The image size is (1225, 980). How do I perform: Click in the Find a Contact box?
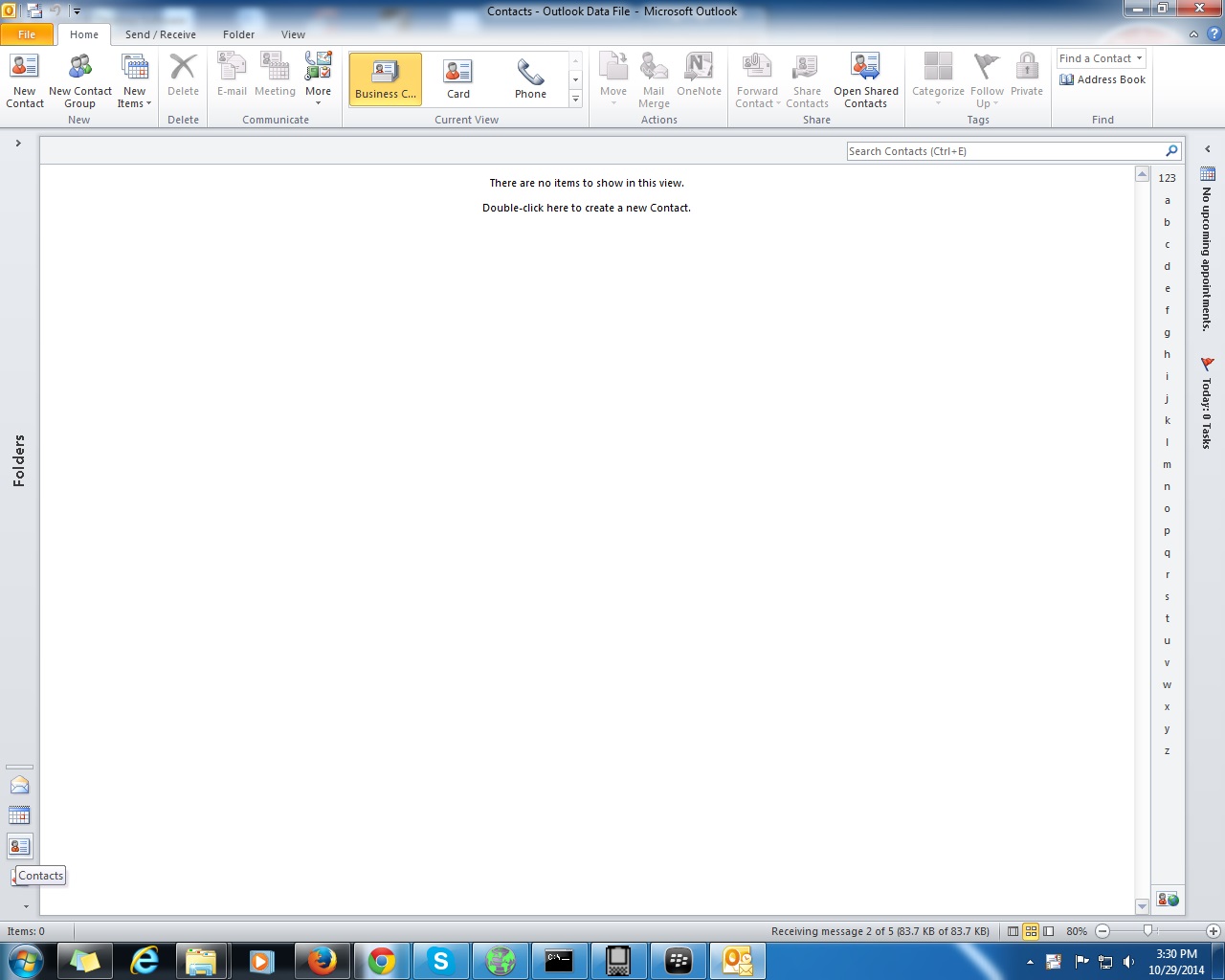pyautogui.click(x=1096, y=58)
